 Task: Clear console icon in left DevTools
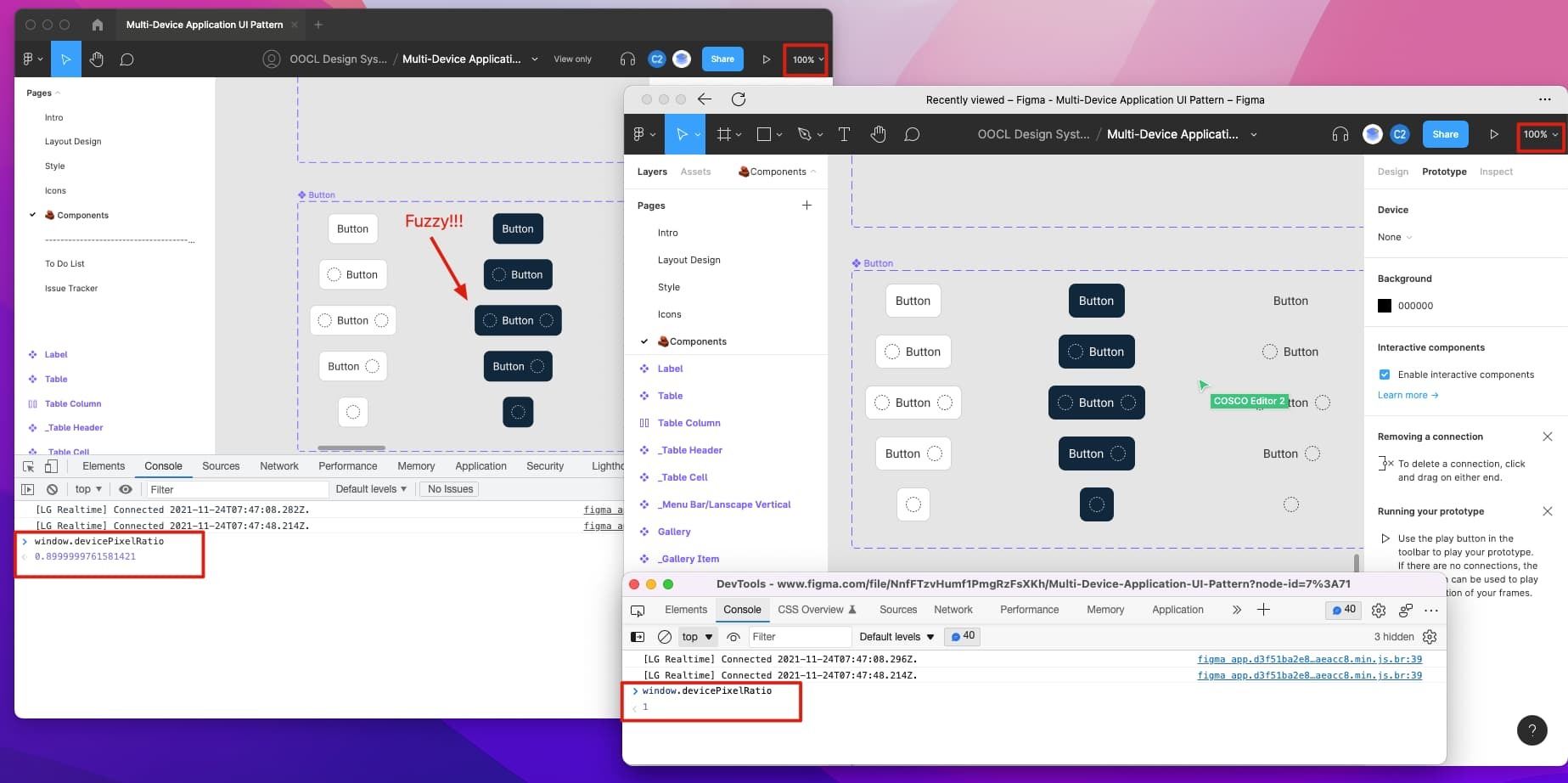52,489
